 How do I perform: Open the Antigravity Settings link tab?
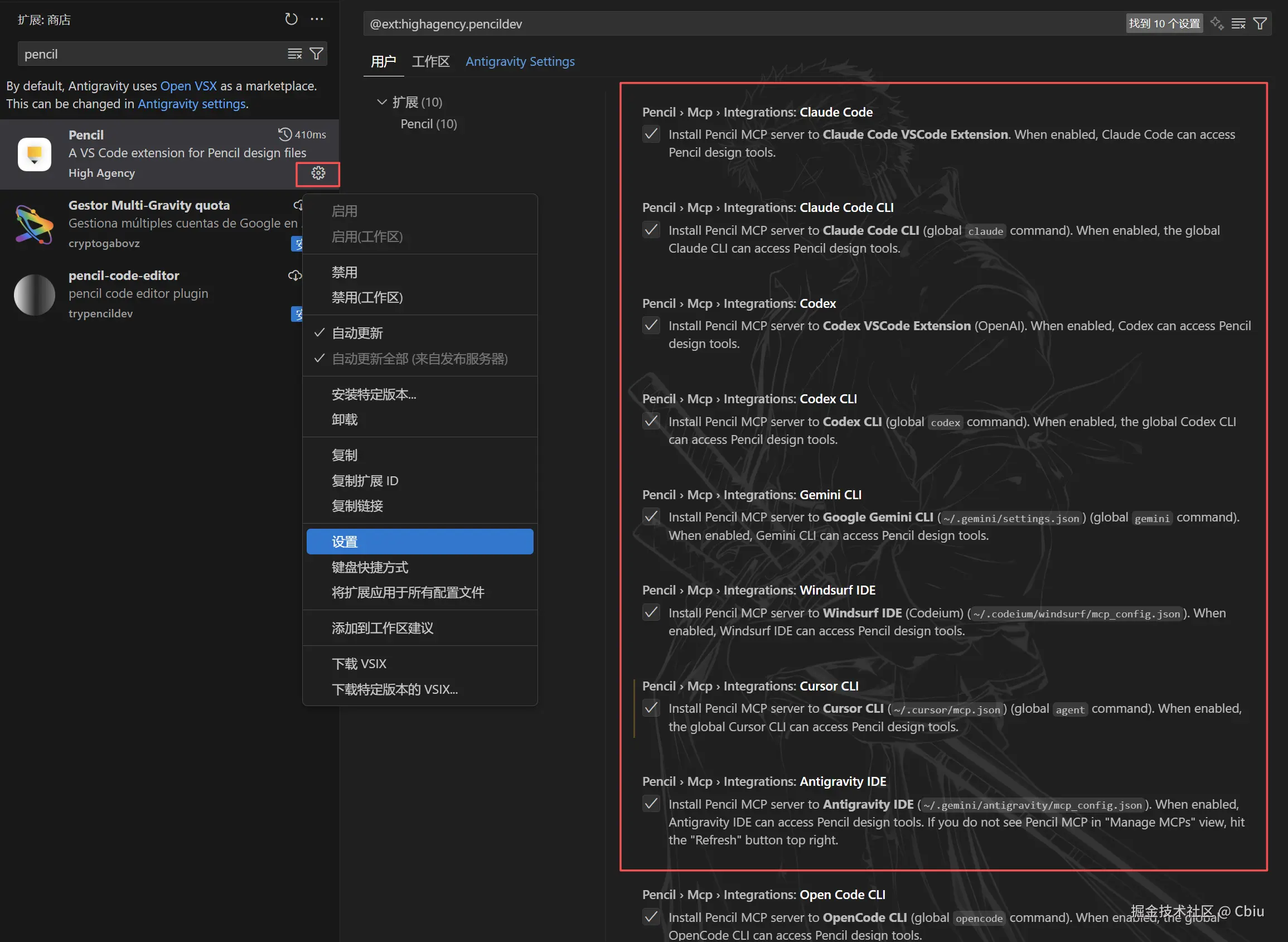point(520,61)
